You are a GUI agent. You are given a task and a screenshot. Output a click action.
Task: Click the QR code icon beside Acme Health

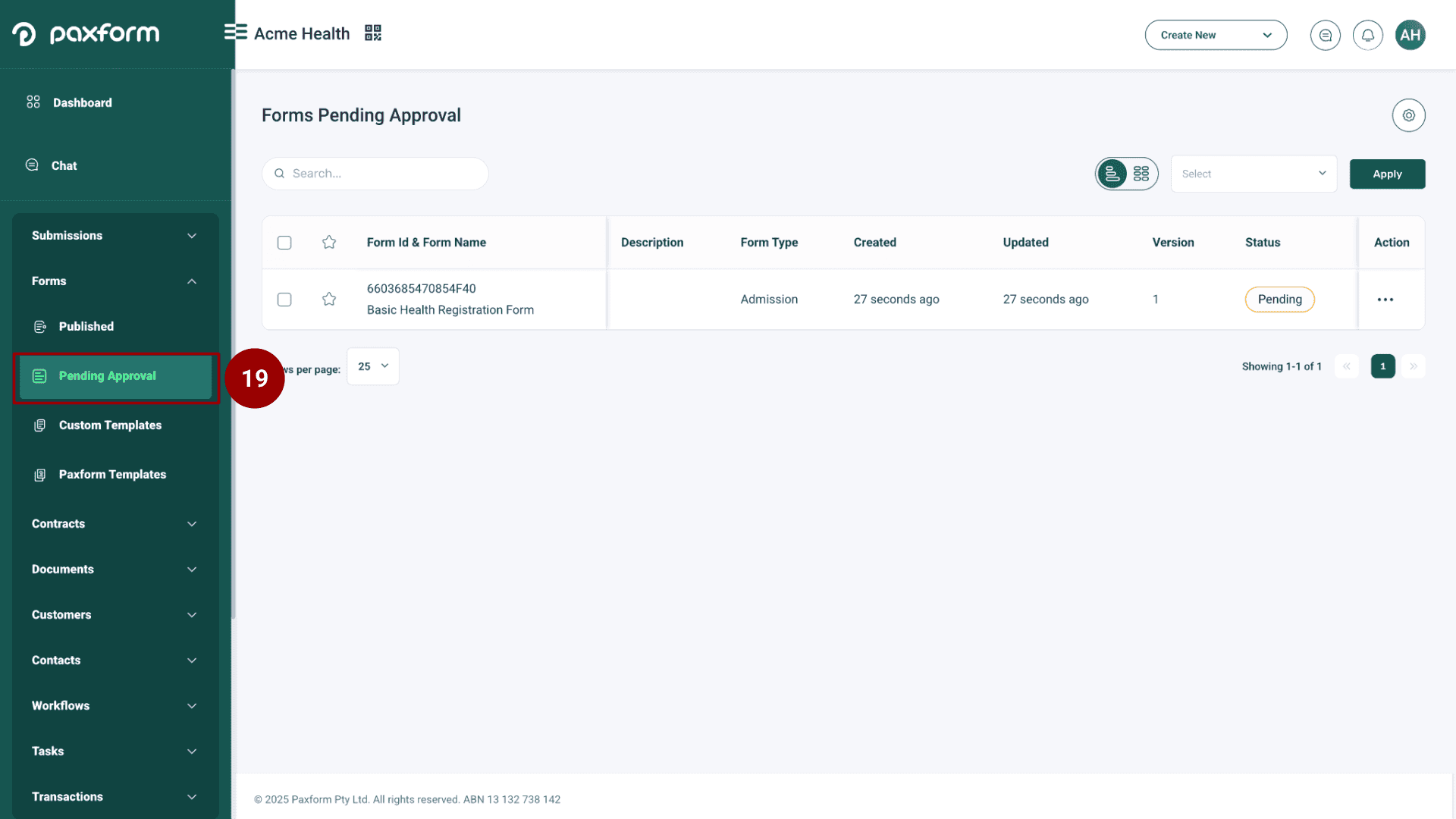pyautogui.click(x=372, y=33)
